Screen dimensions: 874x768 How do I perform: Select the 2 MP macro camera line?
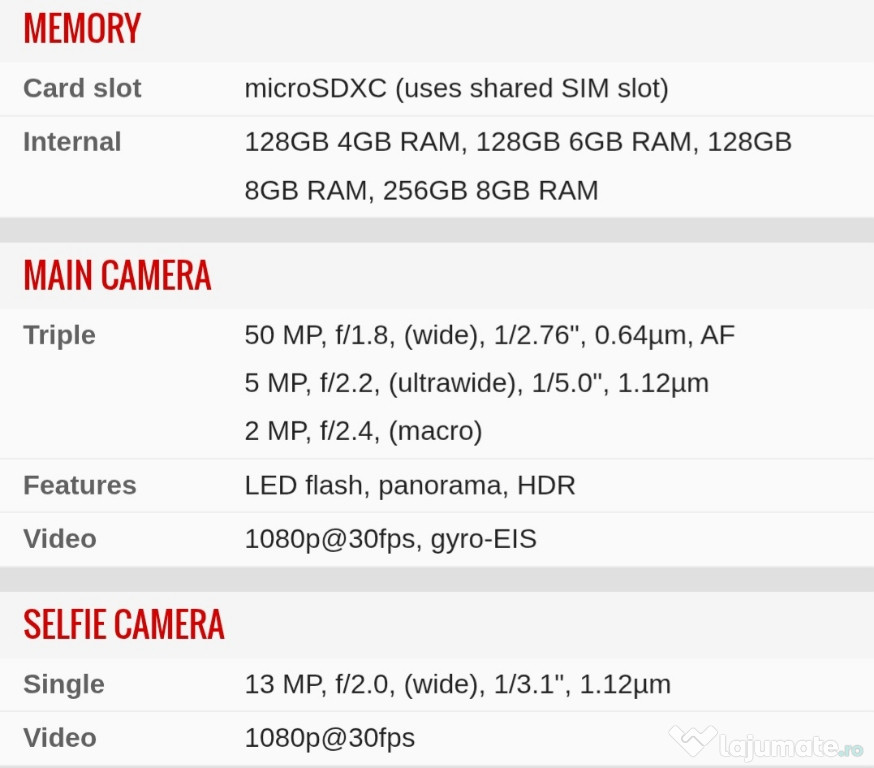tap(363, 432)
